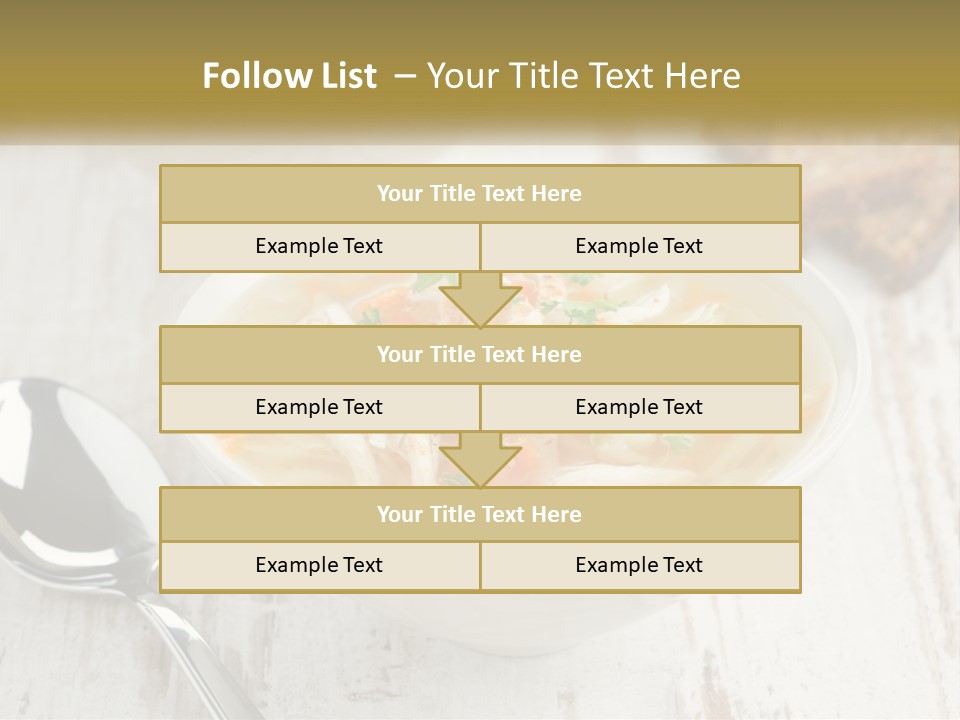Select the bold 'Follow List' heading text
The height and width of the screenshot is (720, 960).
click(290, 76)
